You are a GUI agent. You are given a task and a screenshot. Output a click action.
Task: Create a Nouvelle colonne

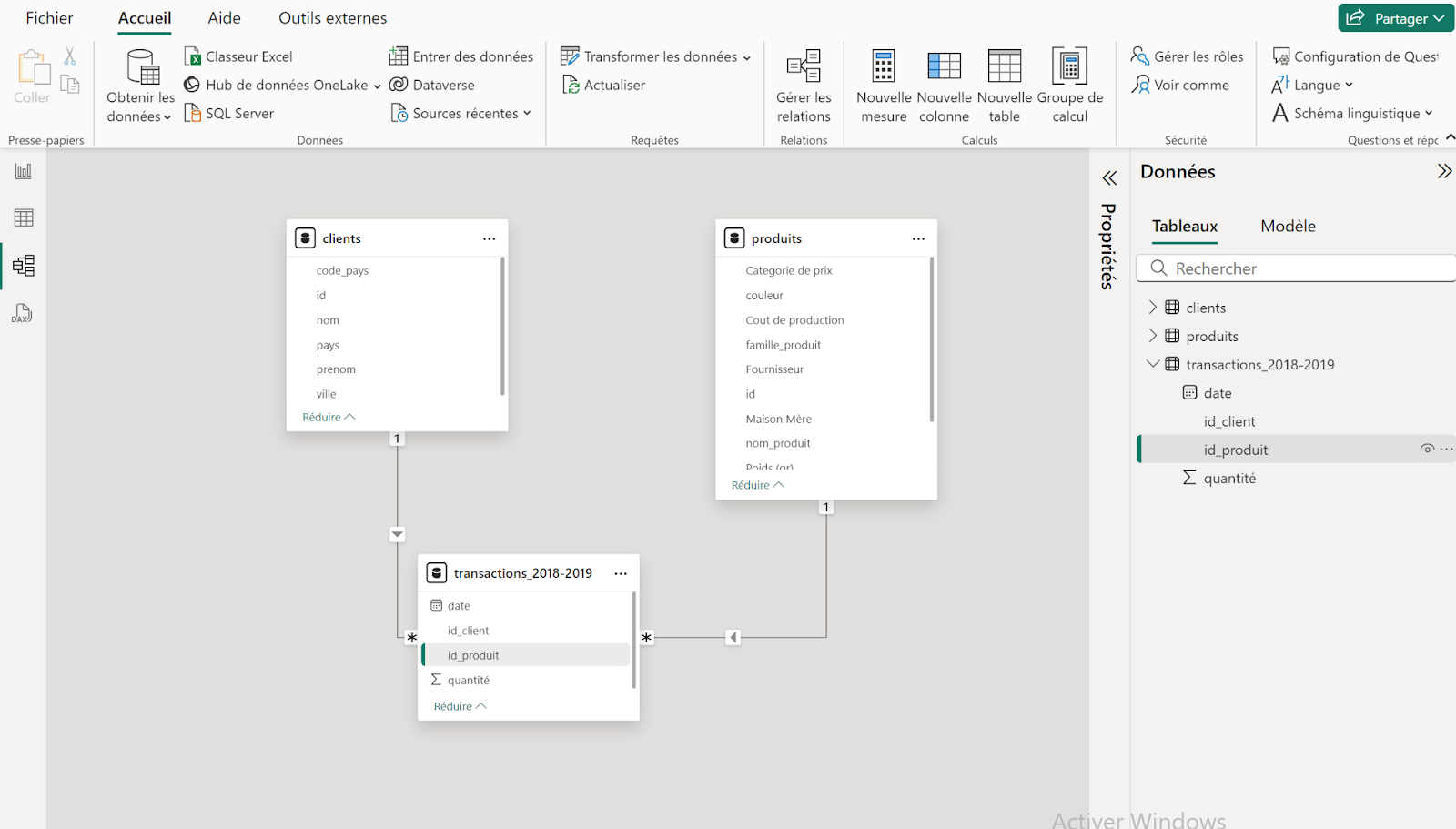point(944,87)
